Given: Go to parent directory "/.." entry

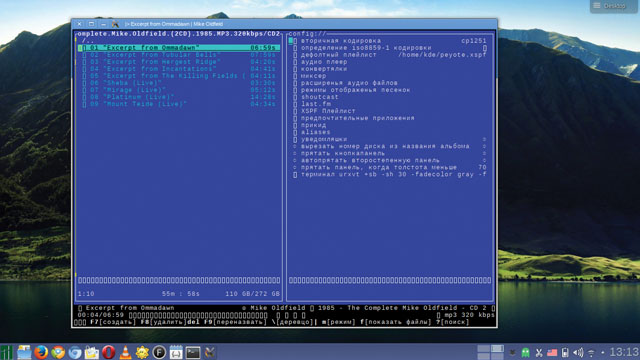Looking at the screenshot, I should 88,41.
